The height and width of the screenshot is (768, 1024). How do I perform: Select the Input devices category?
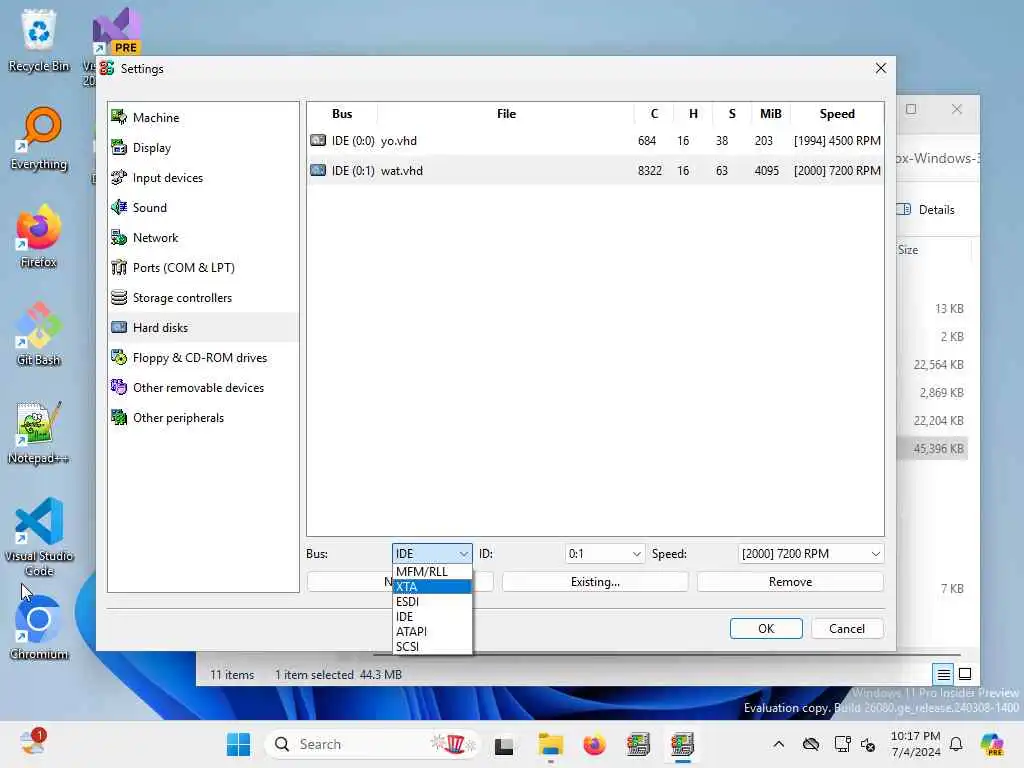(x=203, y=178)
